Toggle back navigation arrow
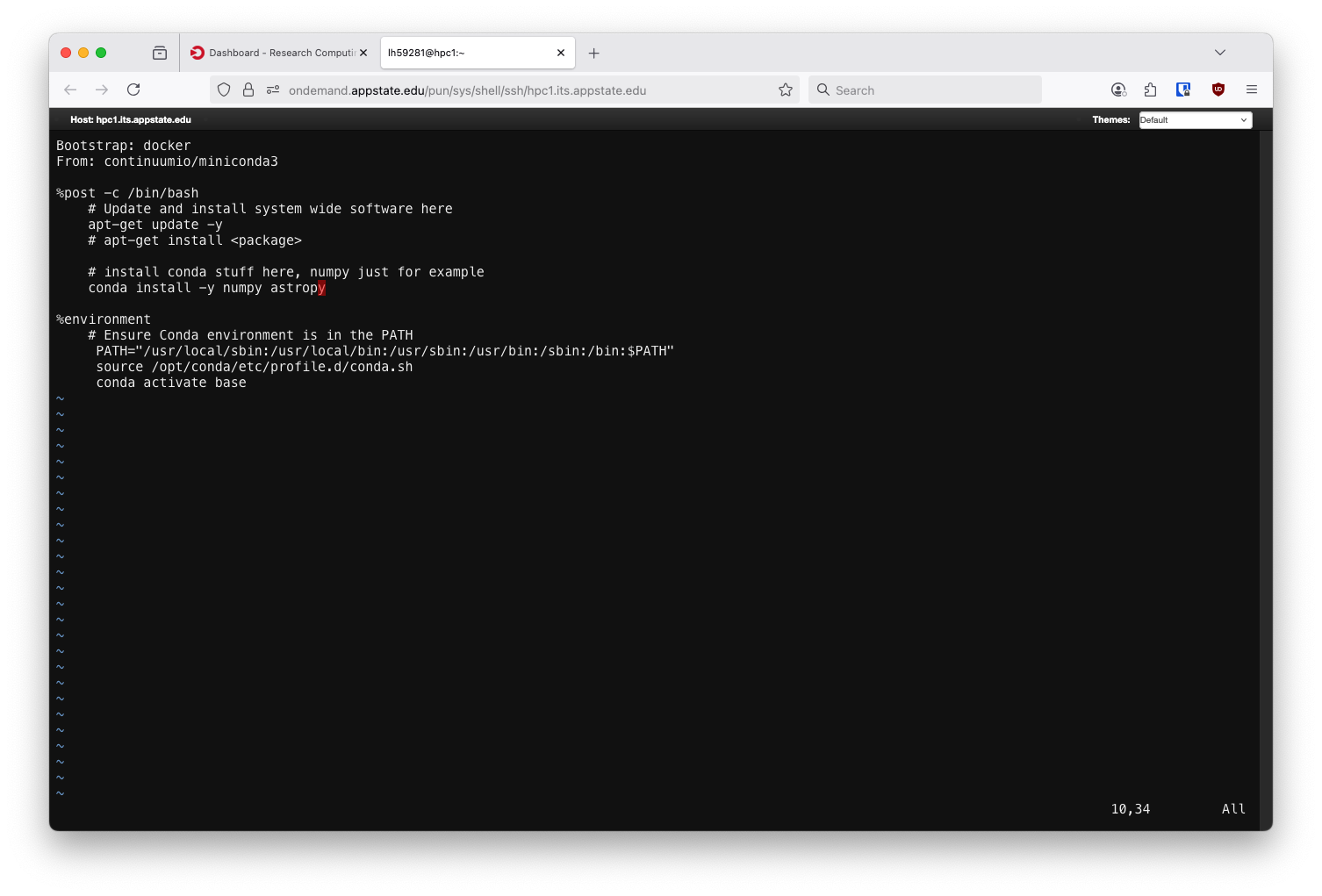The image size is (1322, 896). (70, 90)
